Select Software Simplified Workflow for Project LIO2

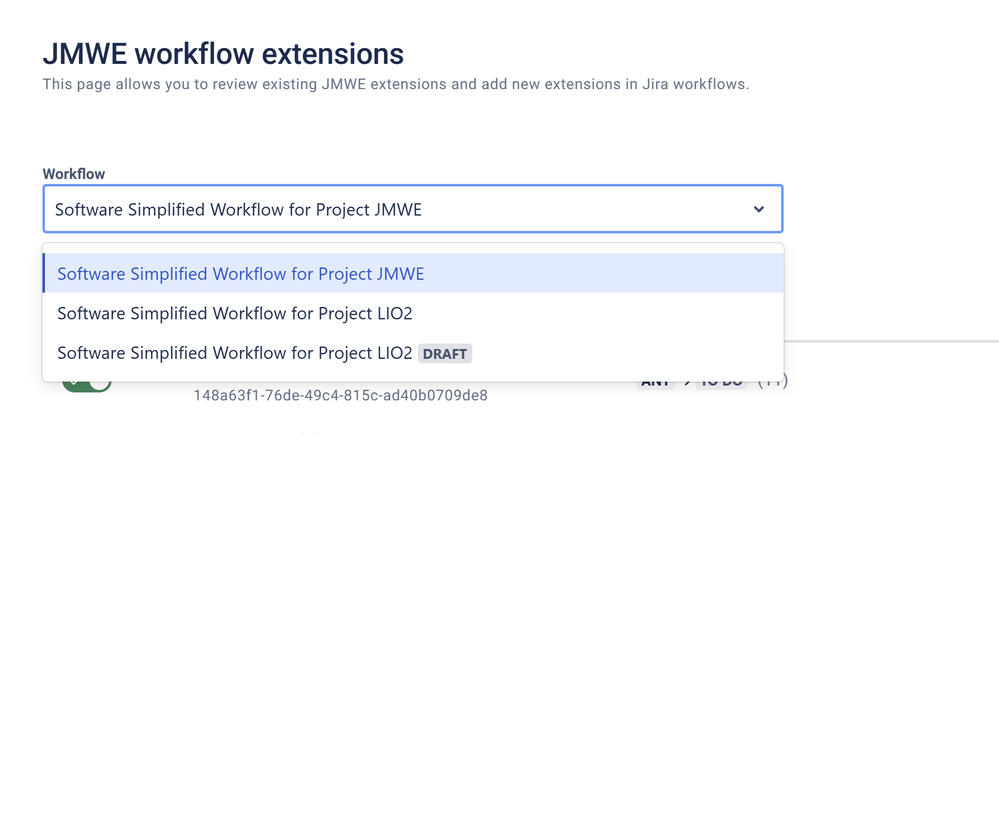click(x=235, y=313)
